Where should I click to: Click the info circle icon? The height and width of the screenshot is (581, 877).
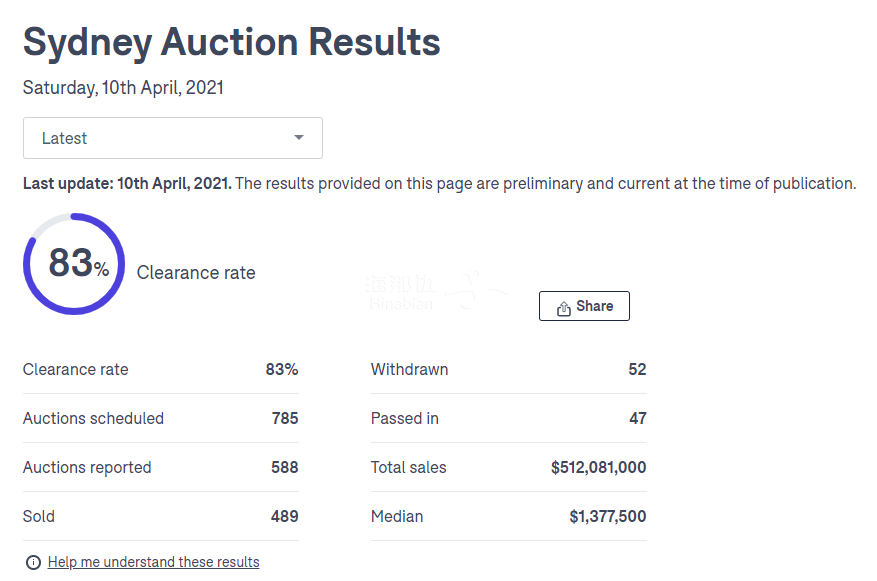33,562
